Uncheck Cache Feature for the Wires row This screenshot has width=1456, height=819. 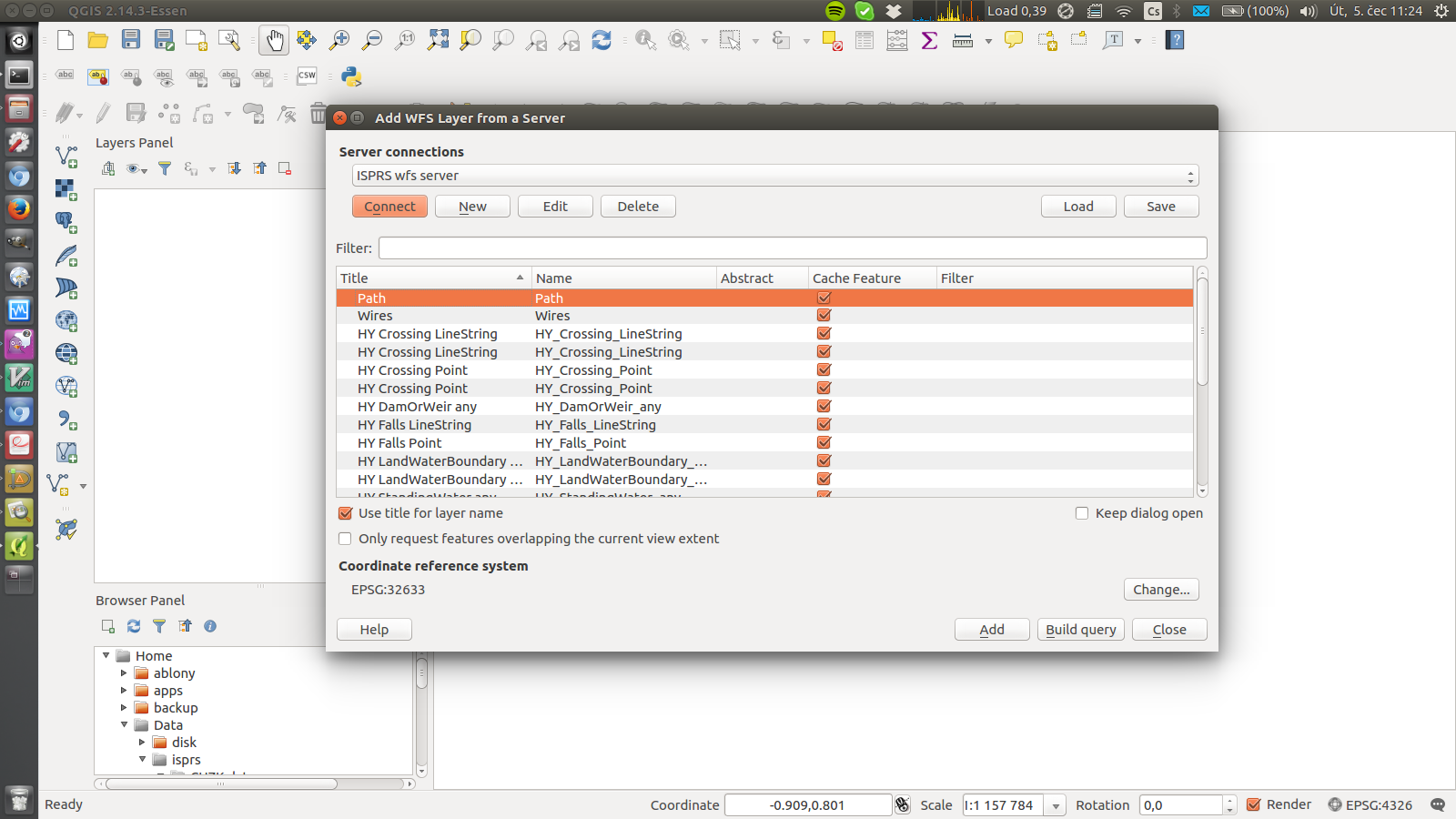click(824, 316)
